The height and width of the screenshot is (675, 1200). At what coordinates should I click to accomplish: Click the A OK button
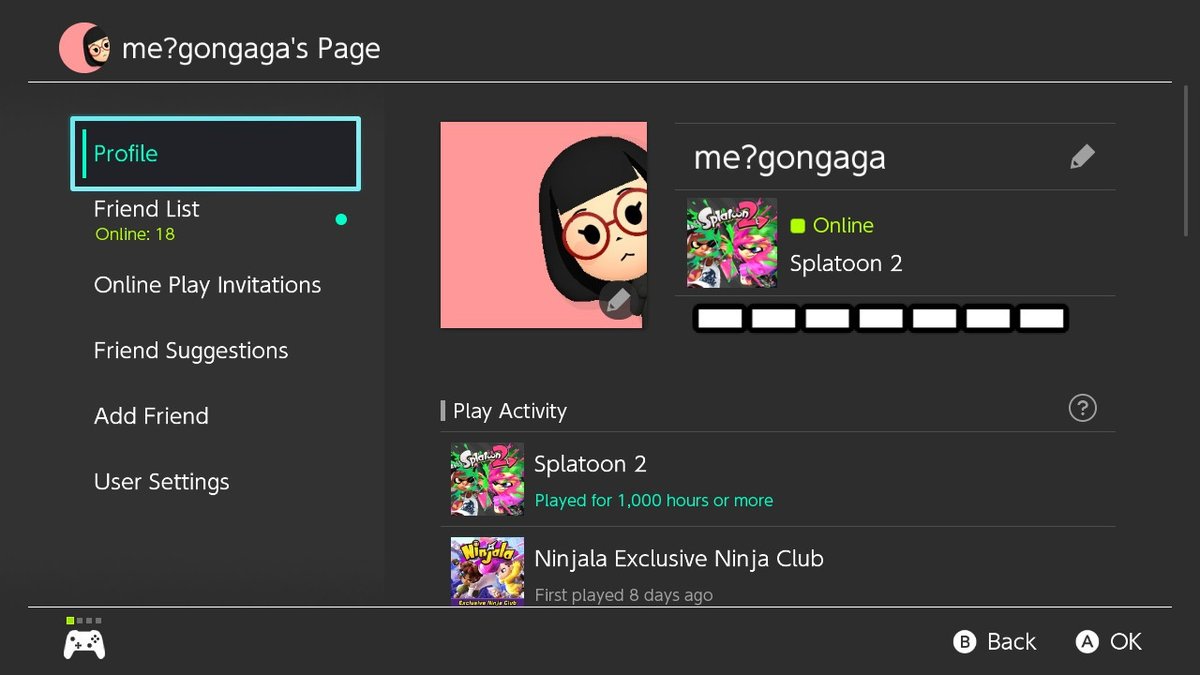pyautogui.click(x=1109, y=642)
